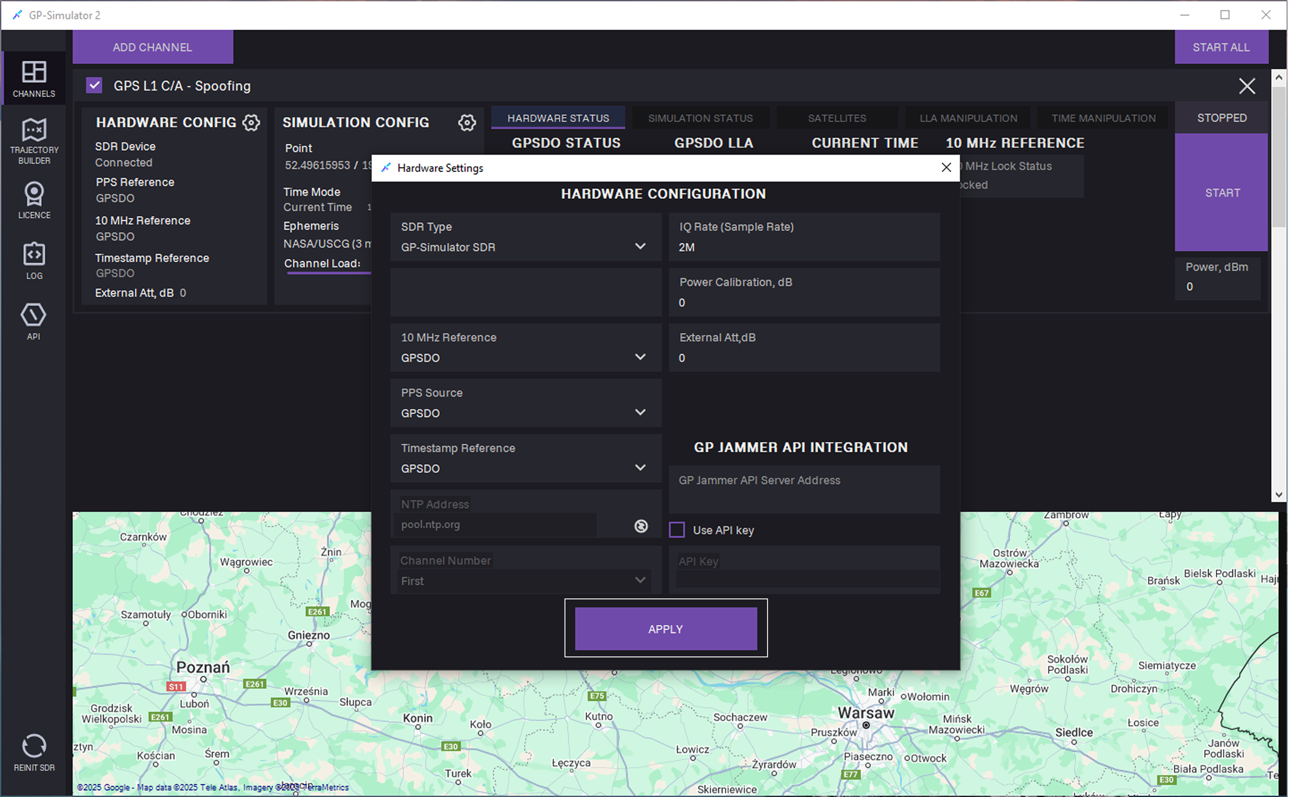Maximize the GP-Simulator 2 window
This screenshot has height=797, width=1295.
(x=1225, y=15)
